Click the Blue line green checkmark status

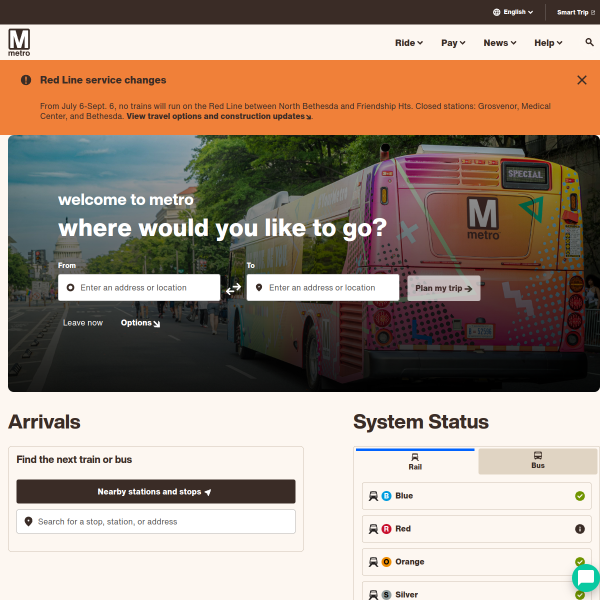(580, 496)
